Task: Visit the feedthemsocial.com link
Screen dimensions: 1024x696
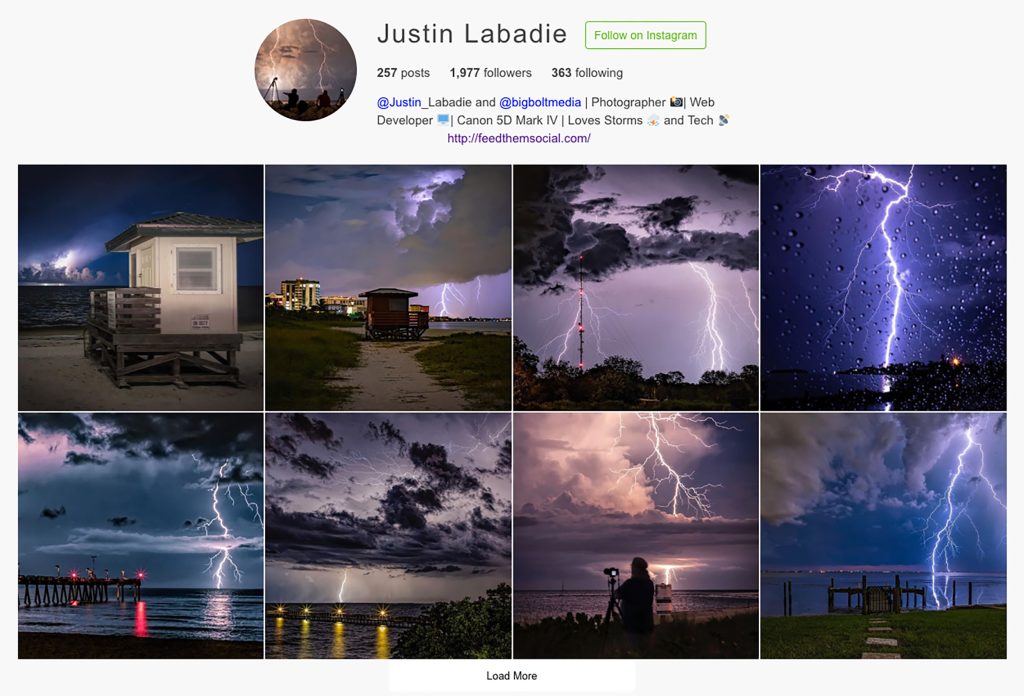Action: 519,138
